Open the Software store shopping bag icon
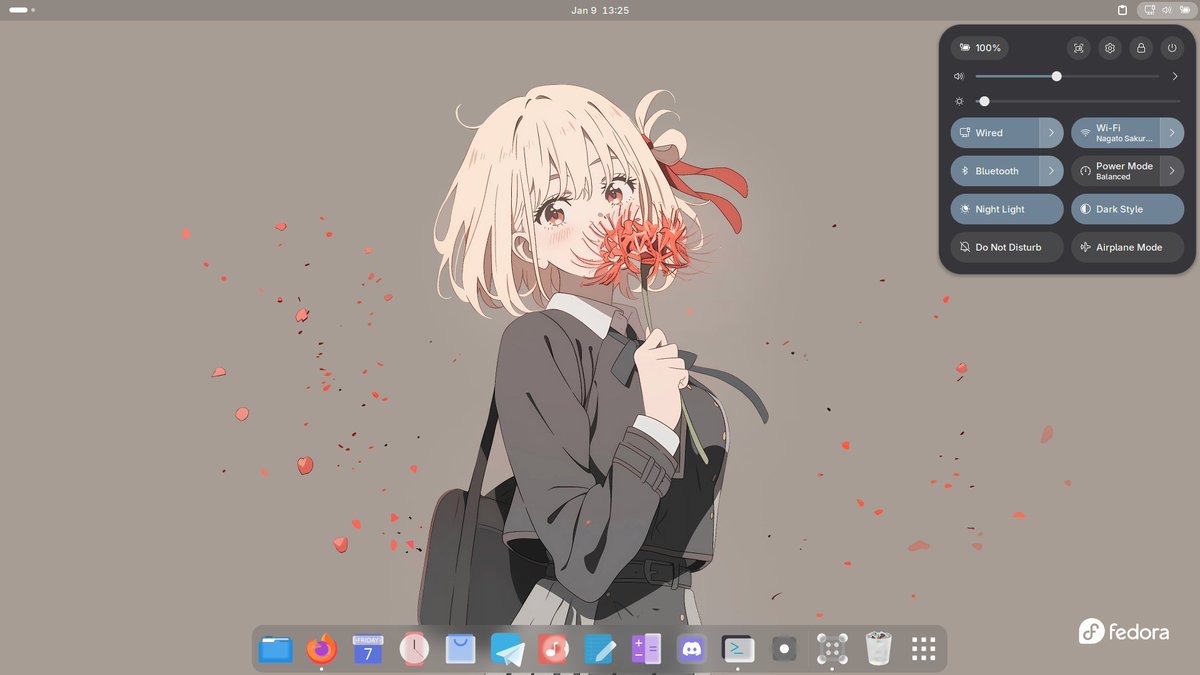This screenshot has width=1200, height=675. [460, 649]
